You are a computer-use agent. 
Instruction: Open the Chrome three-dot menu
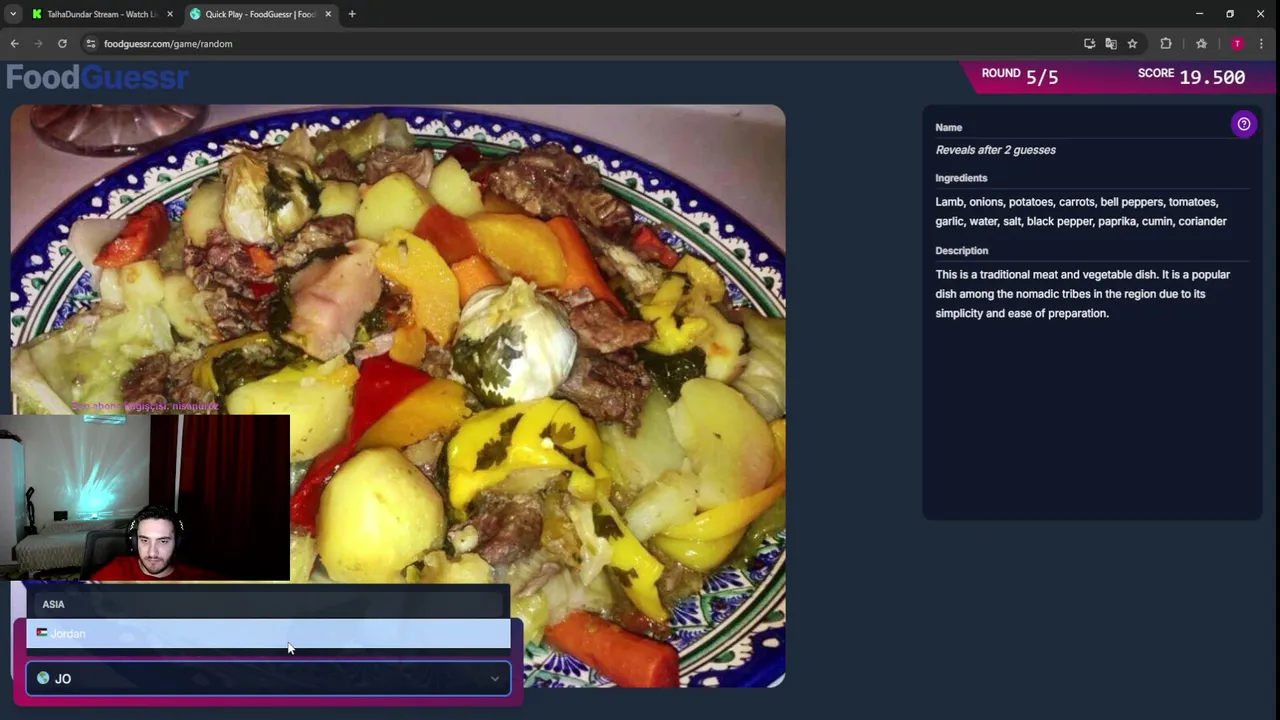pyautogui.click(x=1261, y=44)
